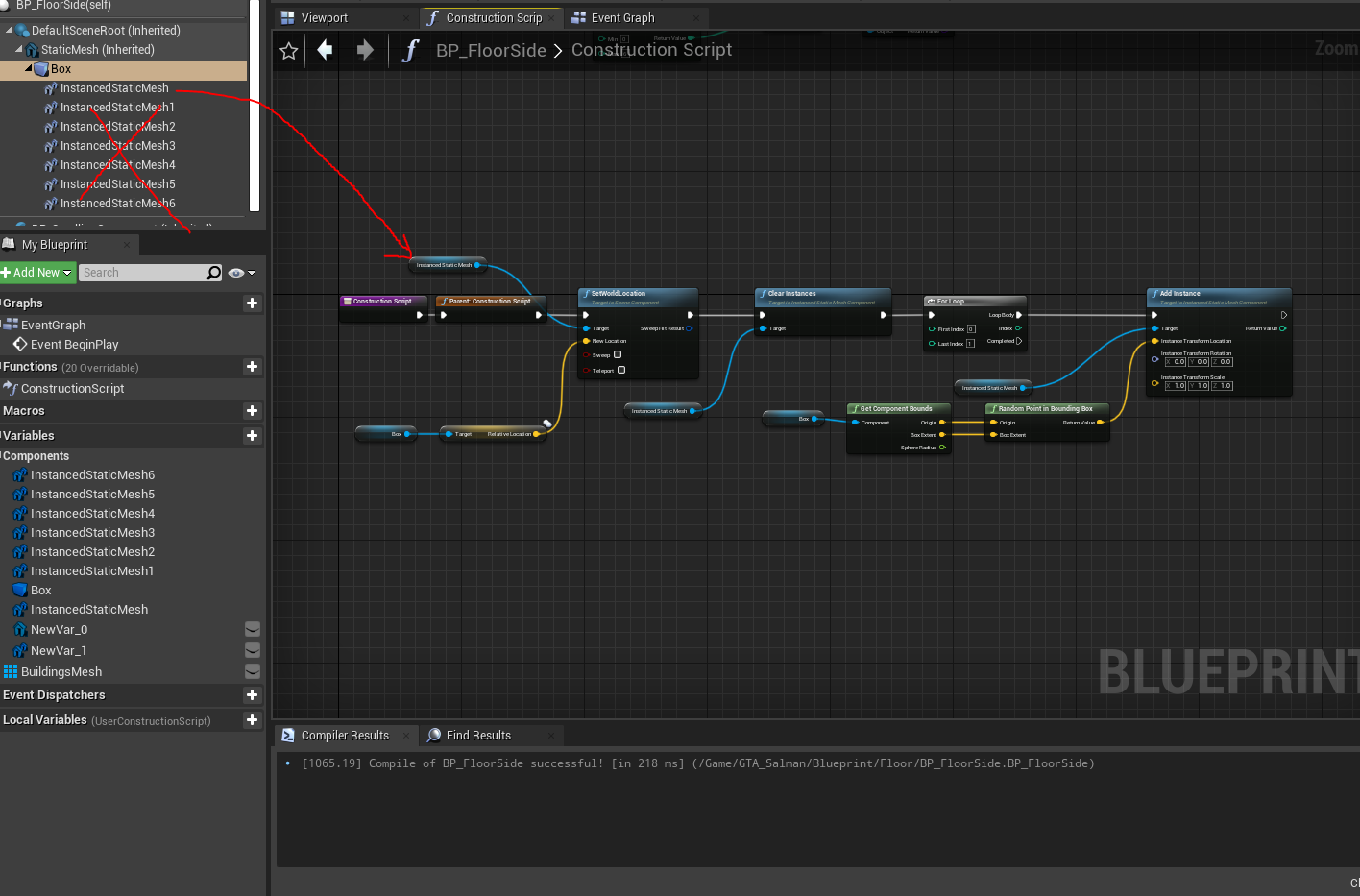This screenshot has width=1360, height=896.
Task: Collapse the DefaultSceneRoot tree node
Action: pyautogui.click(x=9, y=30)
